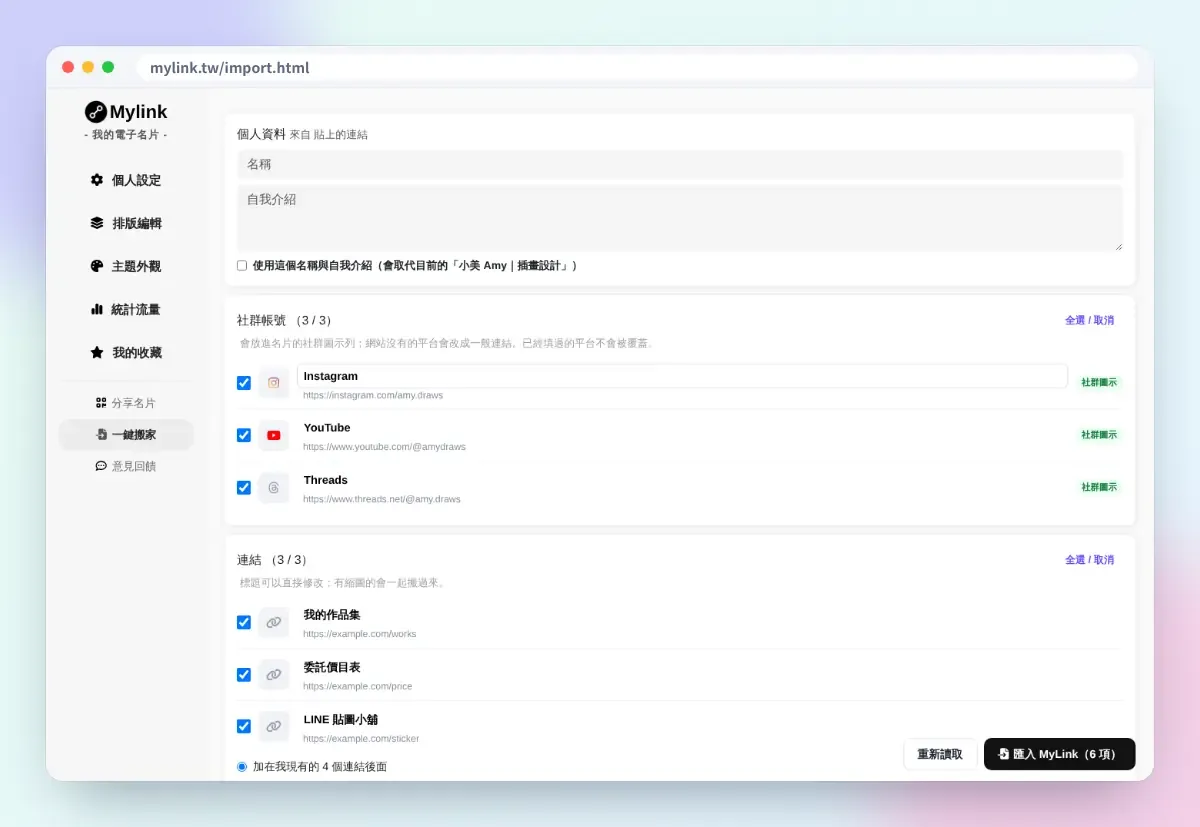Click the 名稱 name input field

point(680,164)
